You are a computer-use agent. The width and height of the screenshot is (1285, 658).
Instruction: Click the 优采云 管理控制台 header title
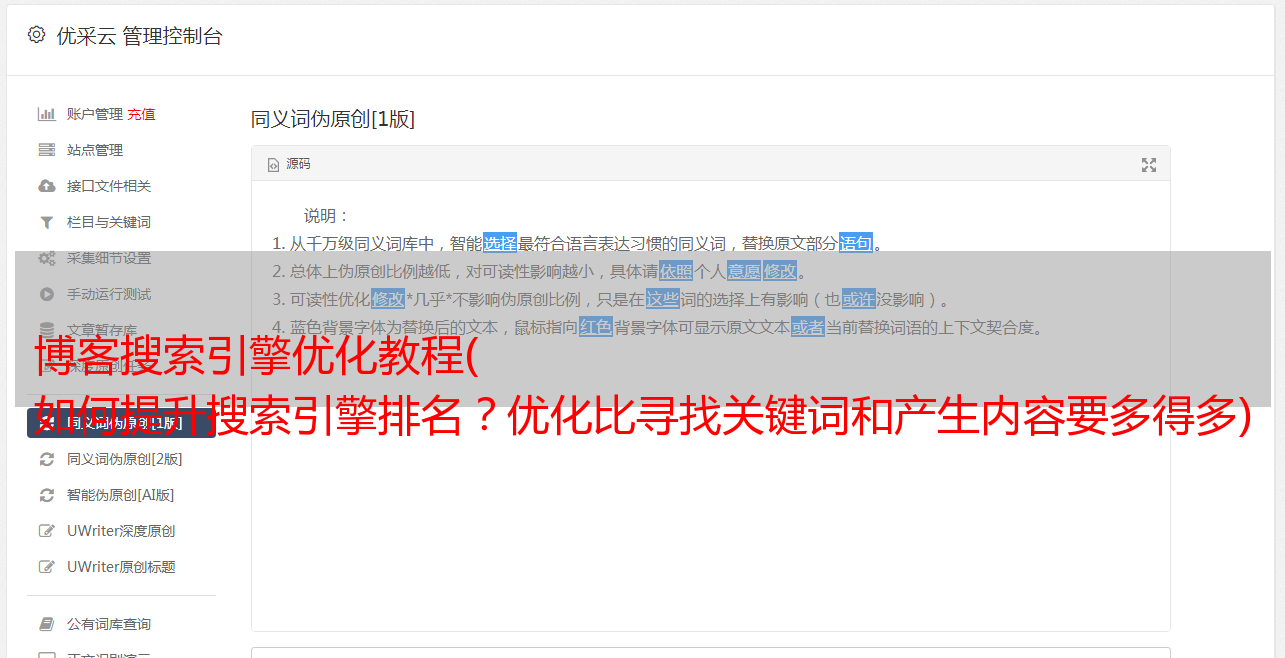point(139,36)
